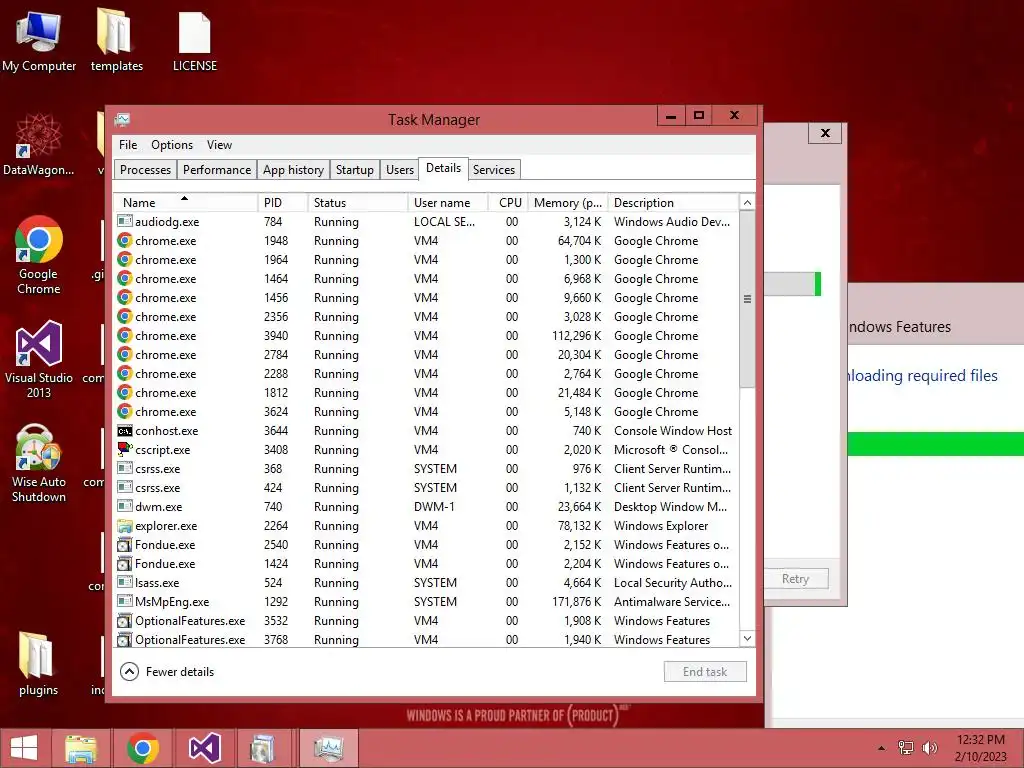Select cscript.exe process icon

pyautogui.click(x=124, y=449)
